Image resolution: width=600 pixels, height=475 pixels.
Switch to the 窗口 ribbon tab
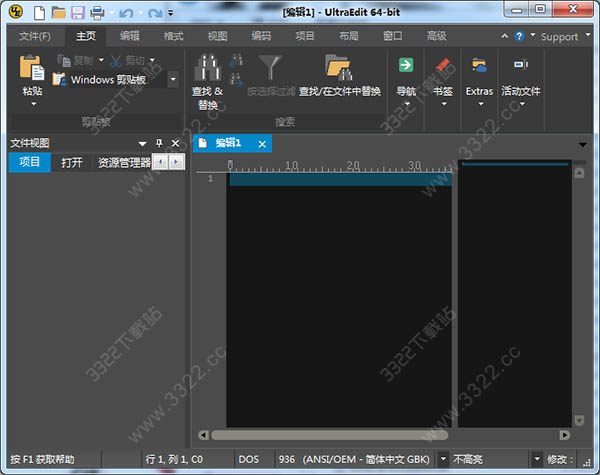pyautogui.click(x=393, y=36)
